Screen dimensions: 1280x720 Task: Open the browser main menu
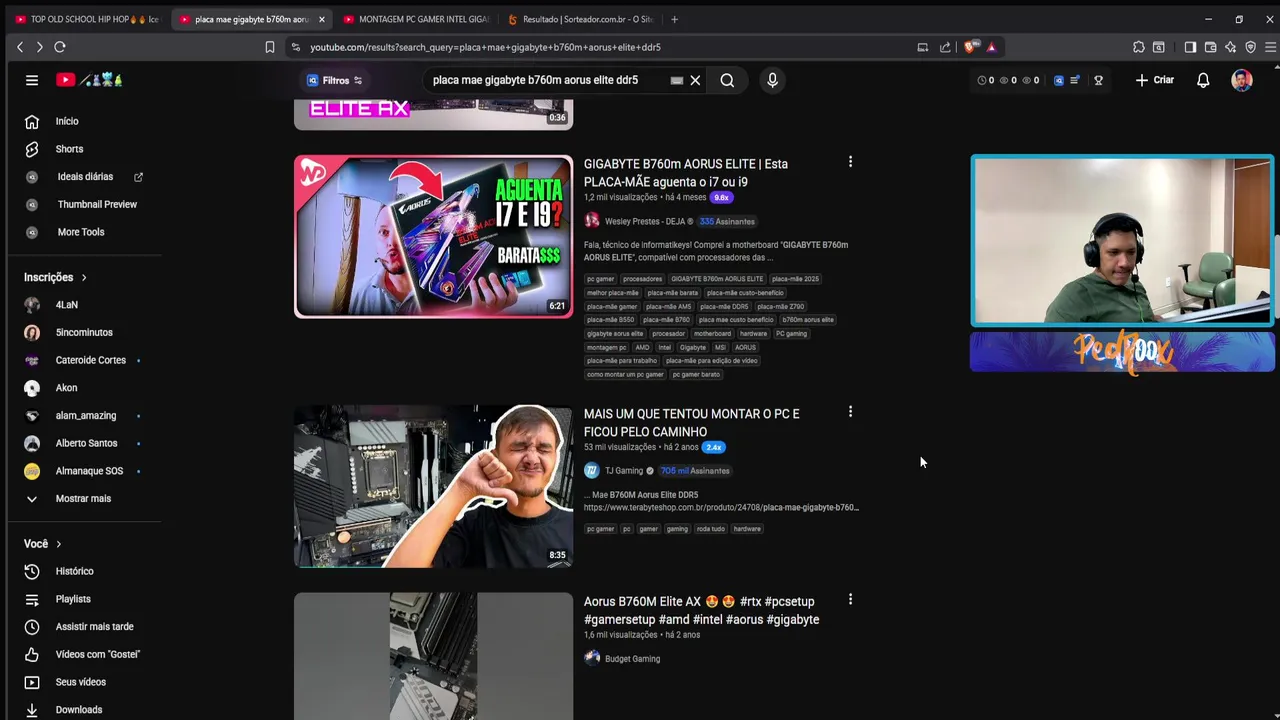pyautogui.click(x=1271, y=47)
